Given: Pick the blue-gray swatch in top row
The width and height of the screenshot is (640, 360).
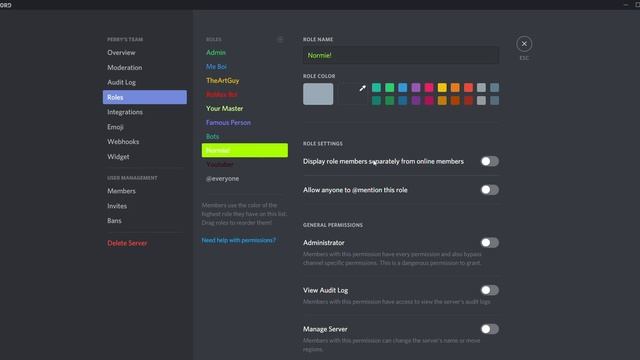Looking at the screenshot, I should point(494,87).
